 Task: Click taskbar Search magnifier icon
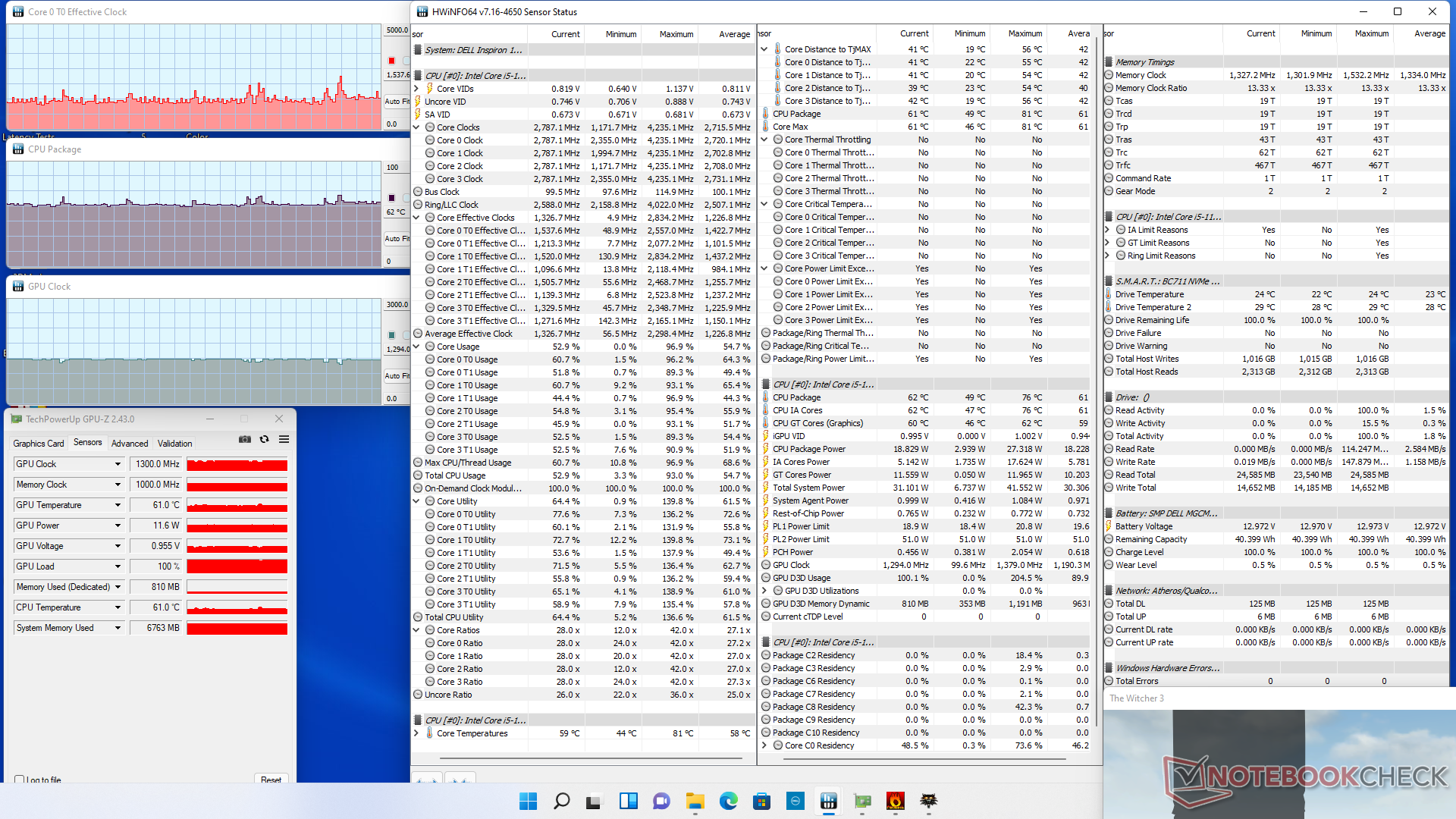tap(561, 801)
